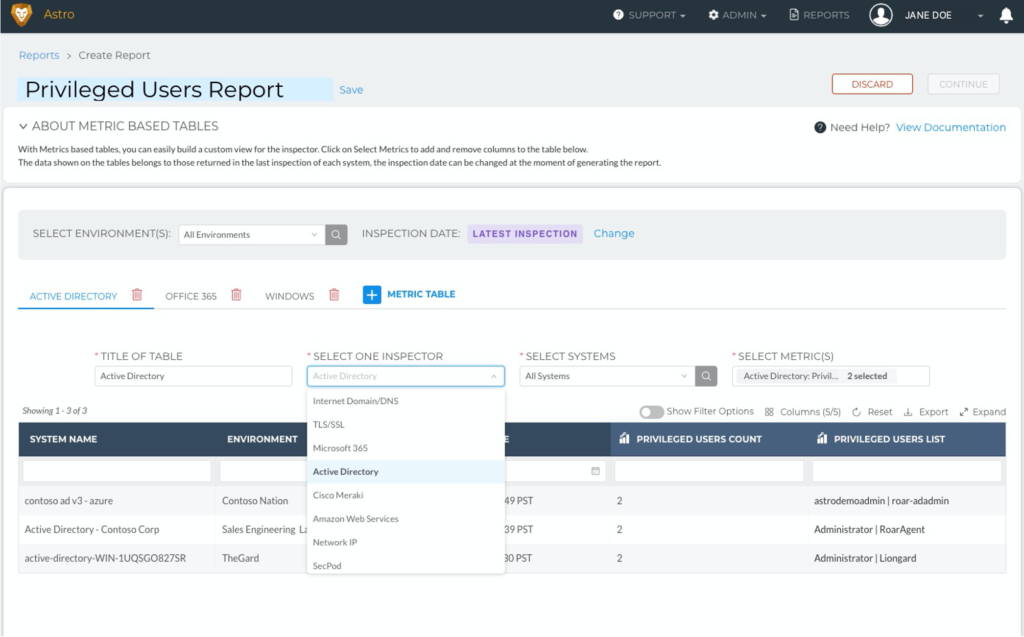1024x637 pixels.
Task: Click the Export download icon
Action: tap(908, 412)
